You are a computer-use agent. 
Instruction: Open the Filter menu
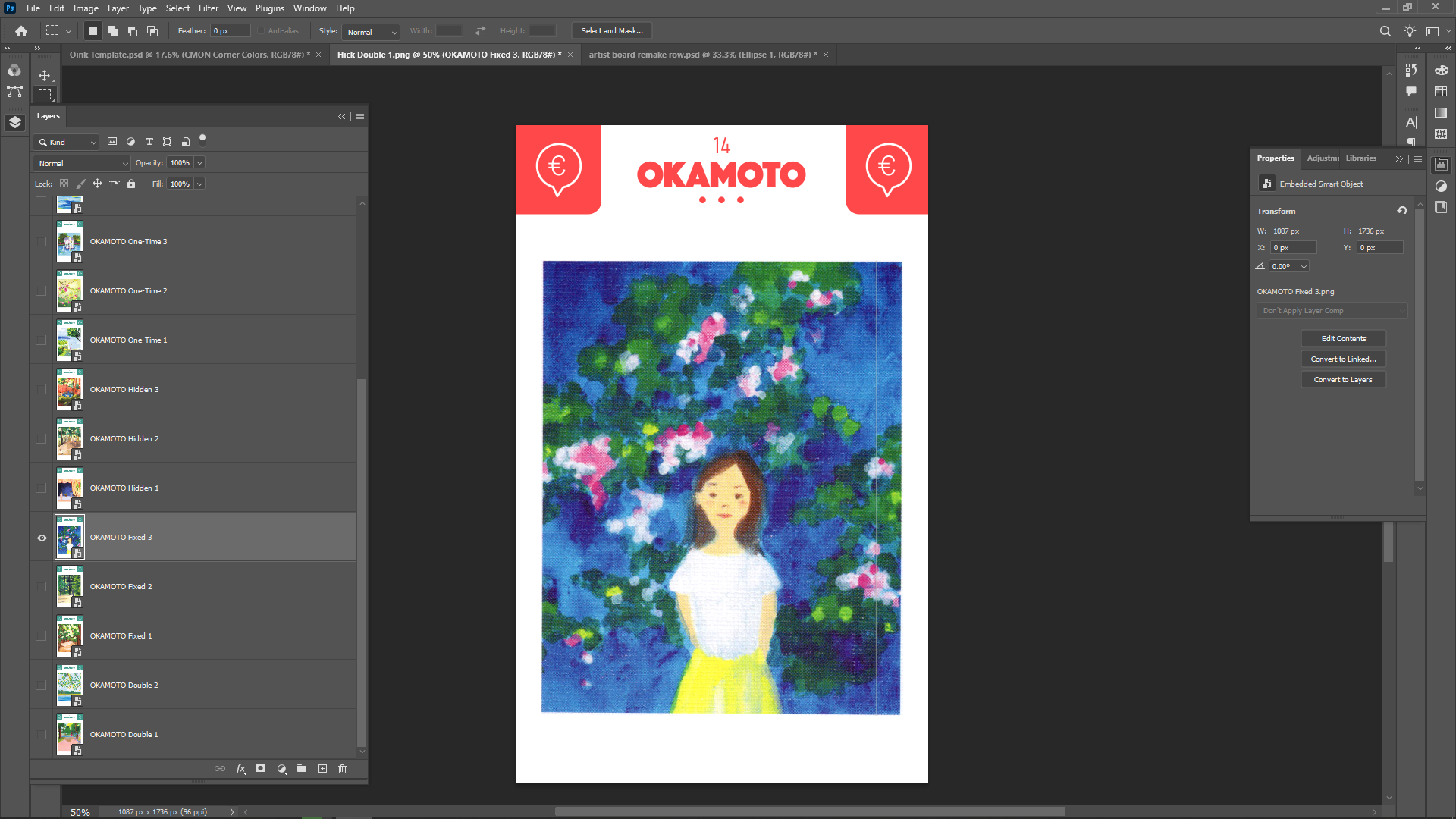208,8
